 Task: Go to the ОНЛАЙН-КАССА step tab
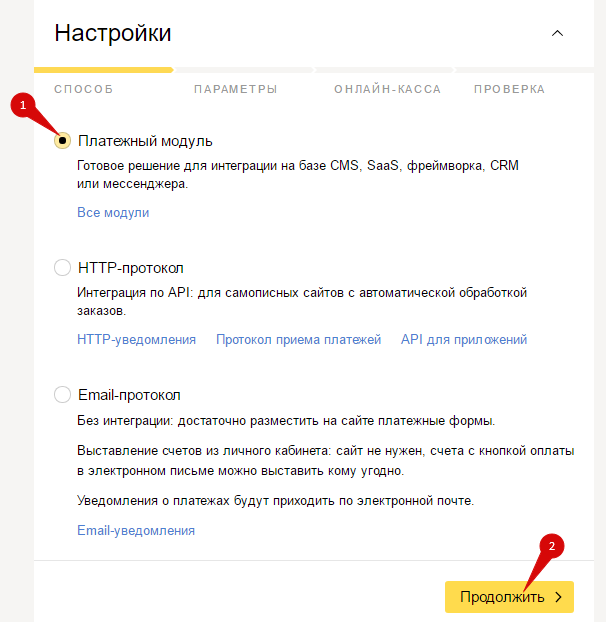(387, 89)
